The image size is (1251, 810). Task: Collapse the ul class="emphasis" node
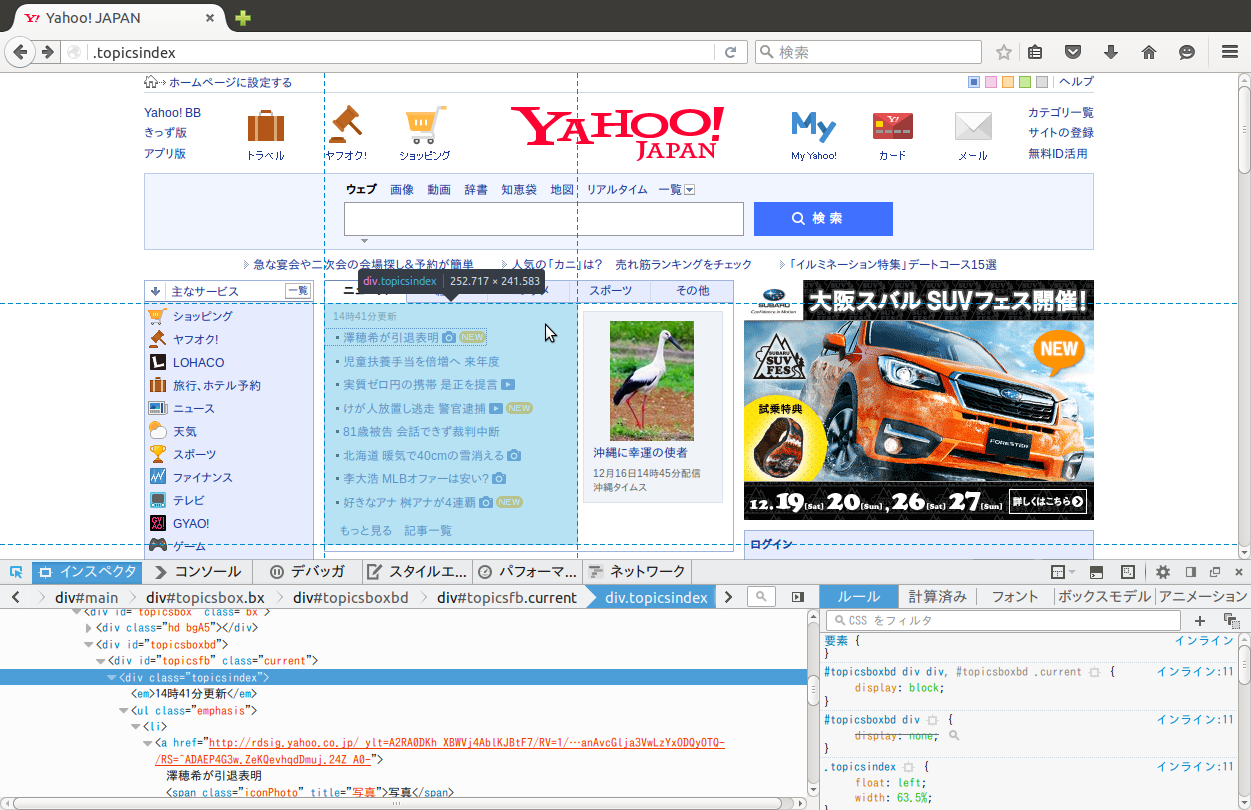pyautogui.click(x=122, y=711)
